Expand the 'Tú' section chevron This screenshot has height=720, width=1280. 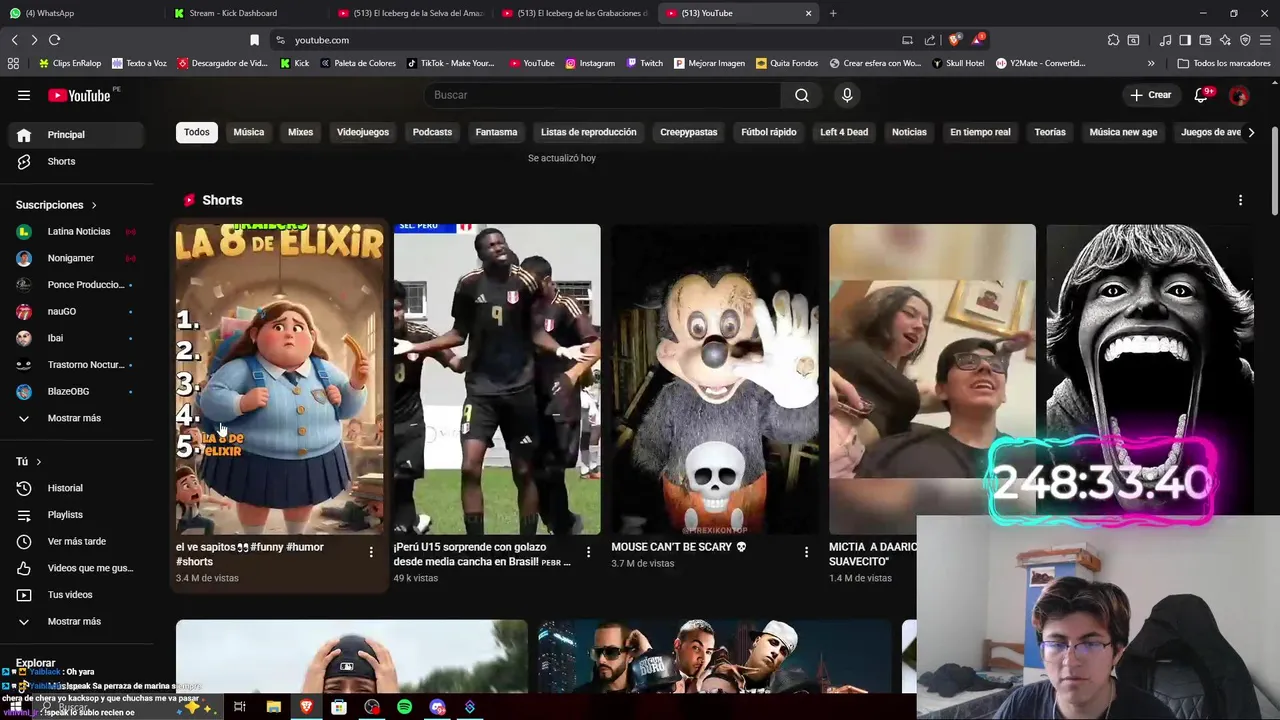pos(38,462)
